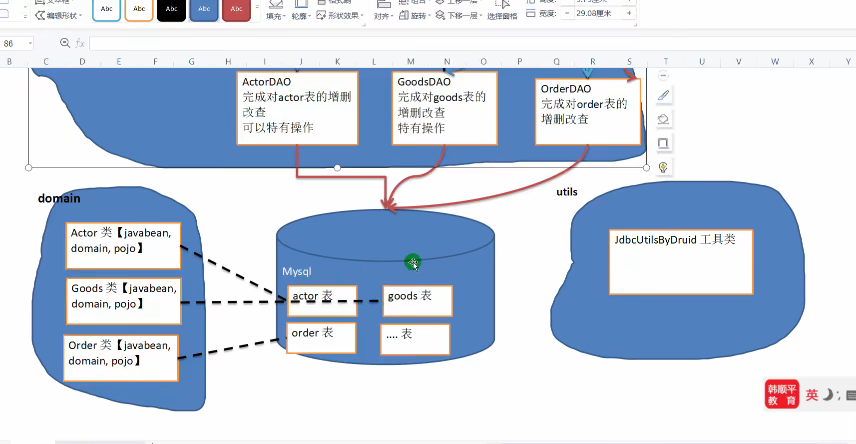Click the fx insert function icon
Image resolution: width=856 pixels, height=444 pixels.
click(x=80, y=43)
